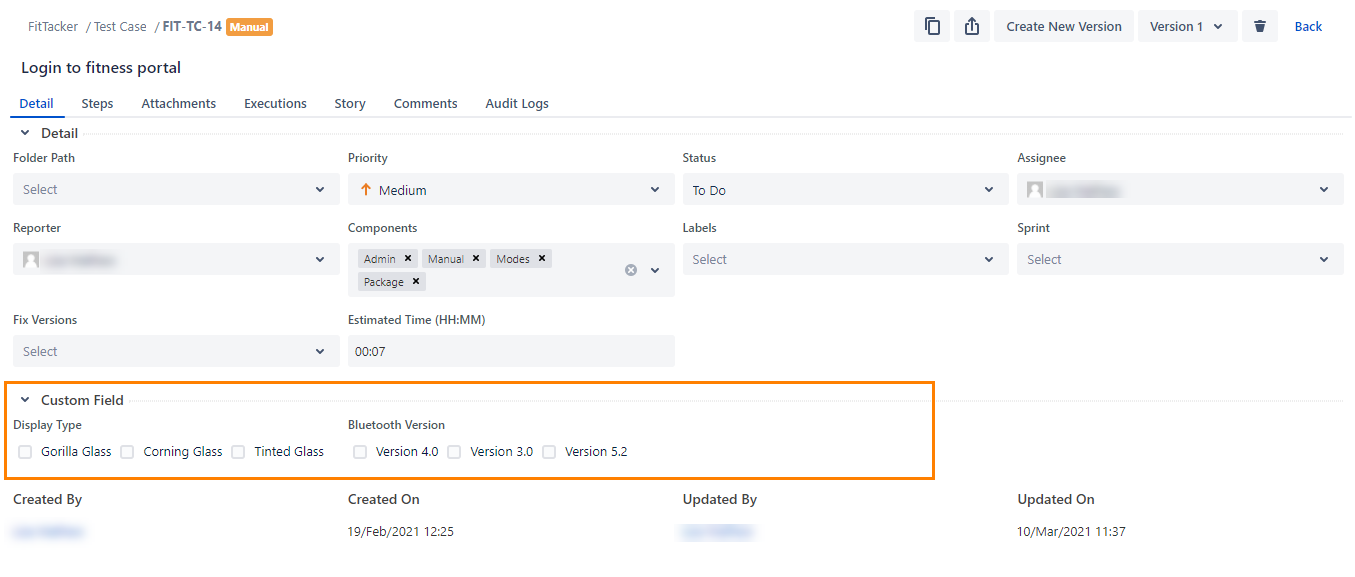1355x577 pixels.
Task: Switch to the Steps tab
Action: tap(97, 103)
